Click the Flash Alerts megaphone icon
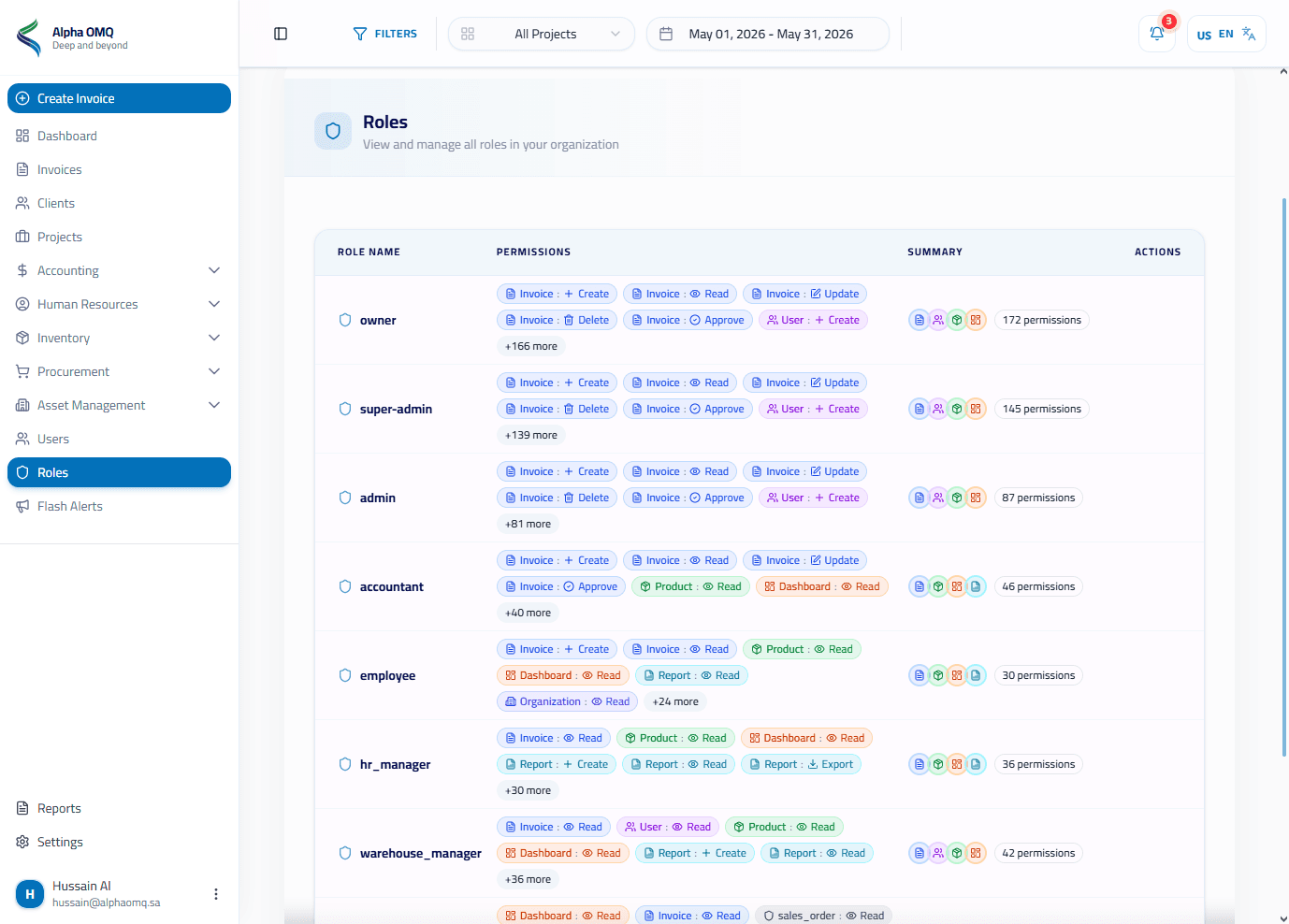This screenshot has width=1289, height=924. point(22,506)
